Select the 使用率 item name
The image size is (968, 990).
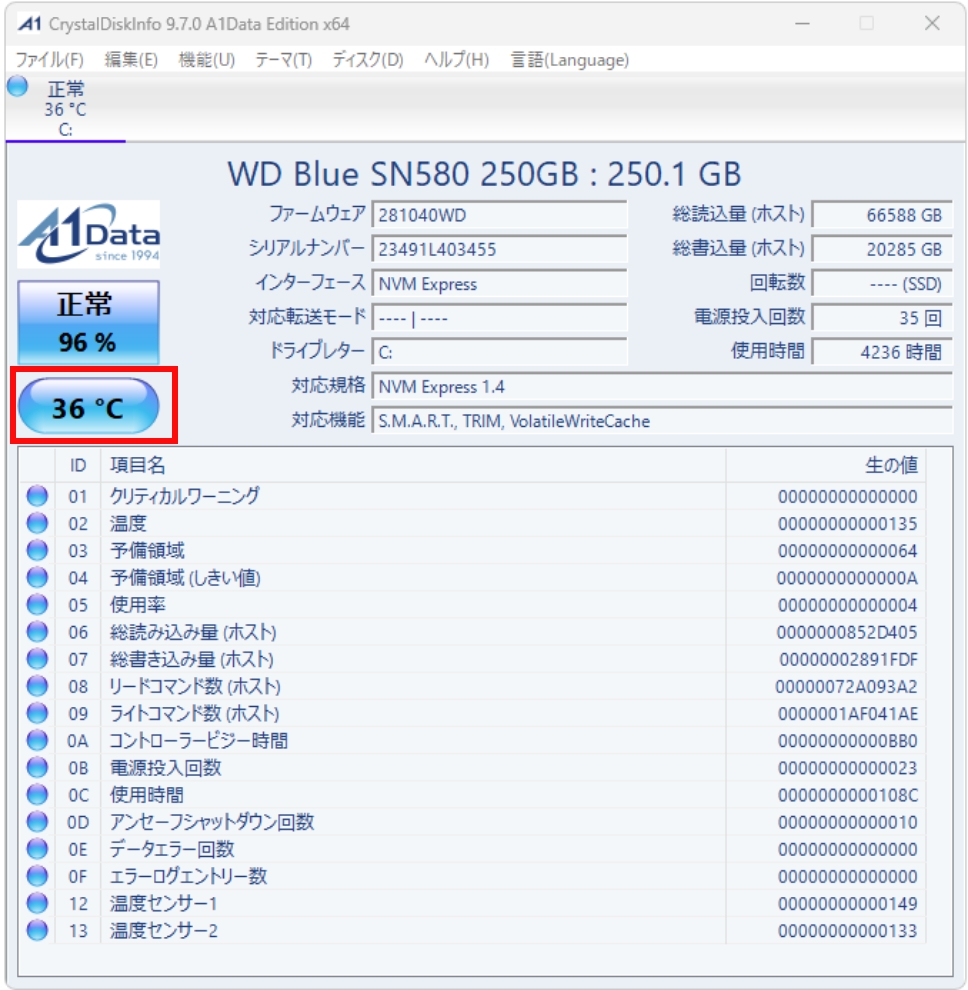coord(138,605)
